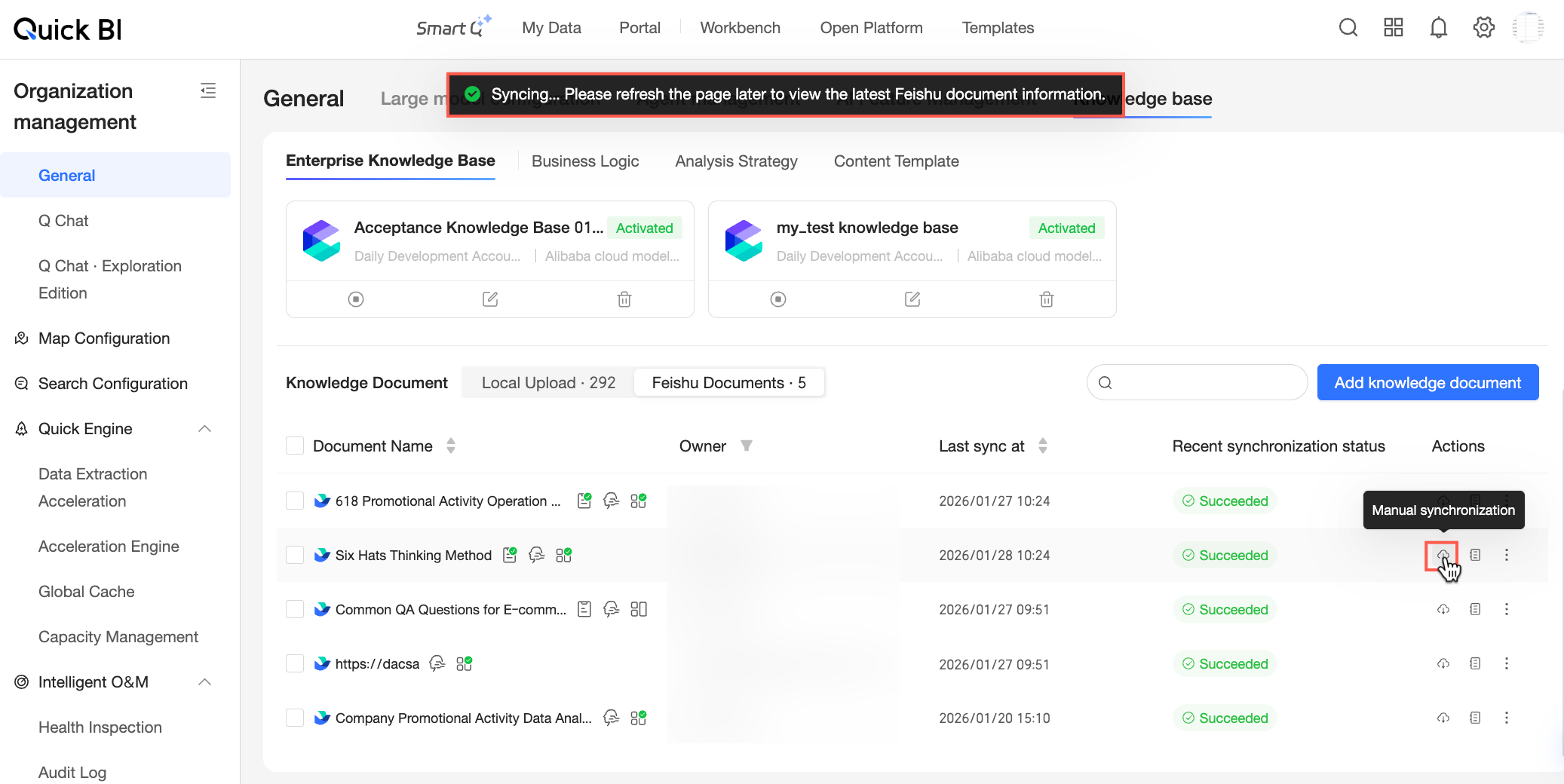Open the Business Logic tab
This screenshot has height=784, width=1564.
coord(585,161)
